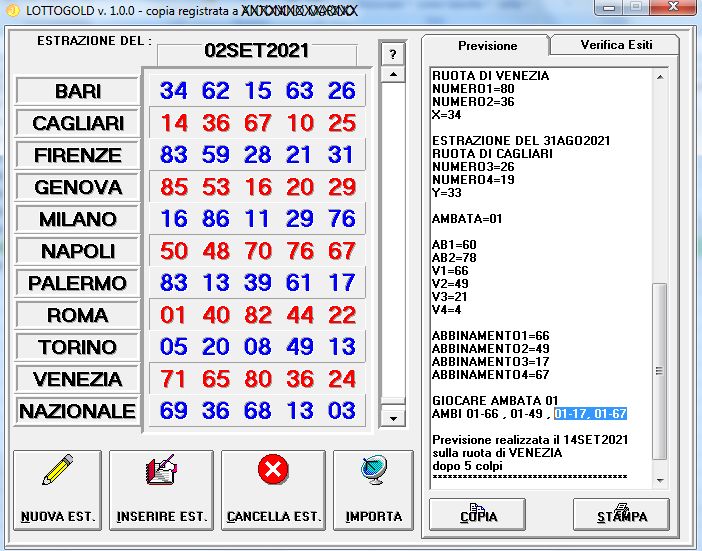Switch to the Previsione tab
This screenshot has height=551, width=702.
pyautogui.click(x=487, y=46)
